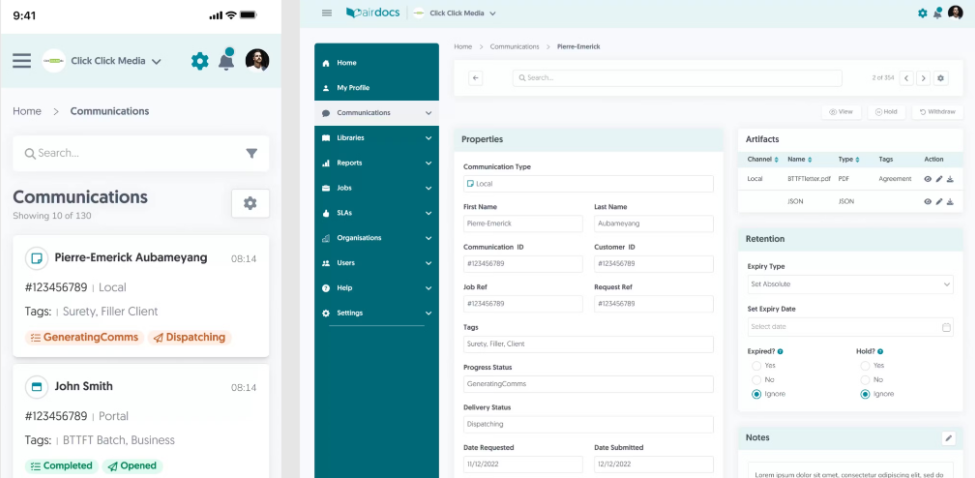Screen dimensions: 975x478
Task: Expand Organisations chevron in sidebar
Action: 428,238
